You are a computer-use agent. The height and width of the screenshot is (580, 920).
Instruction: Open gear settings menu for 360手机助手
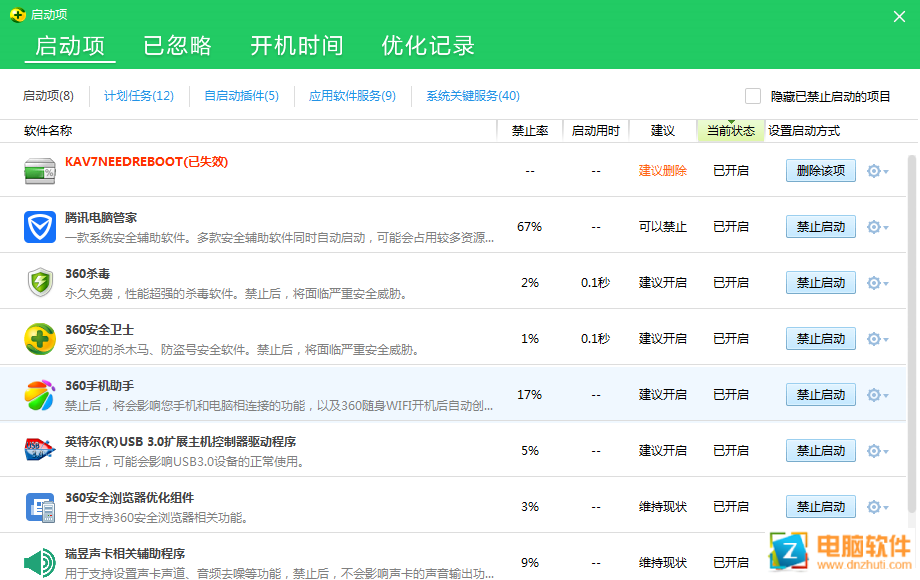877,395
